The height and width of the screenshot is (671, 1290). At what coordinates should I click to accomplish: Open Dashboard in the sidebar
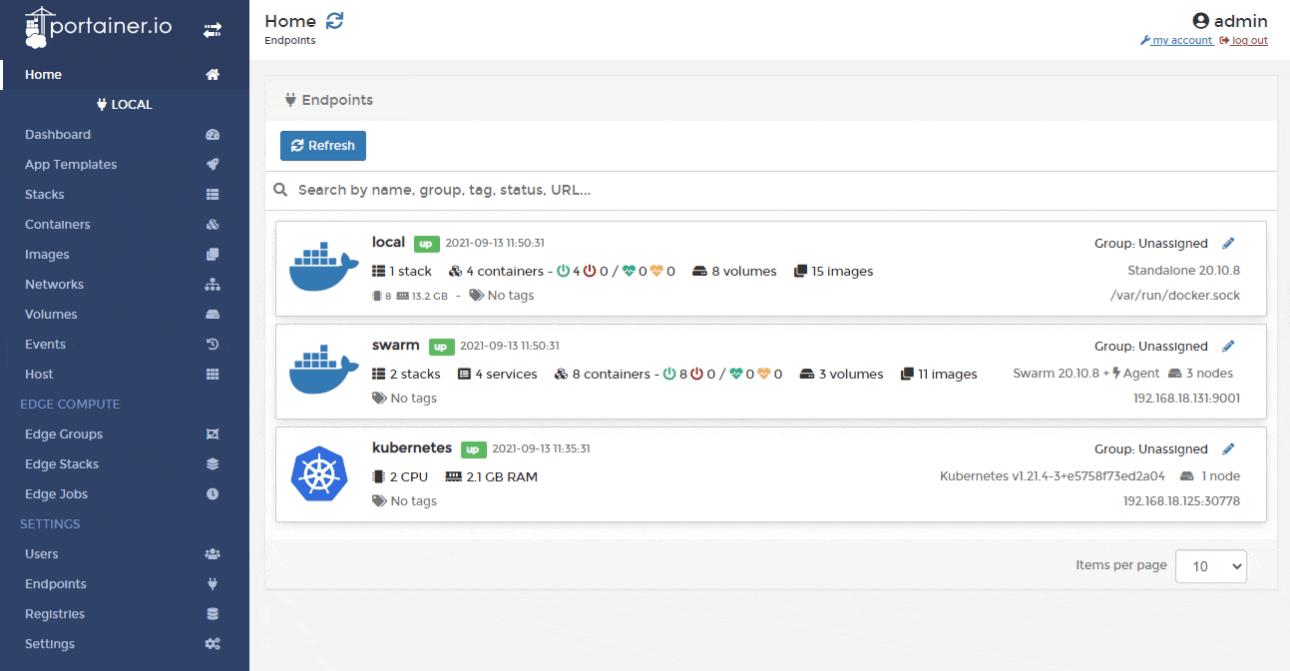58,135
